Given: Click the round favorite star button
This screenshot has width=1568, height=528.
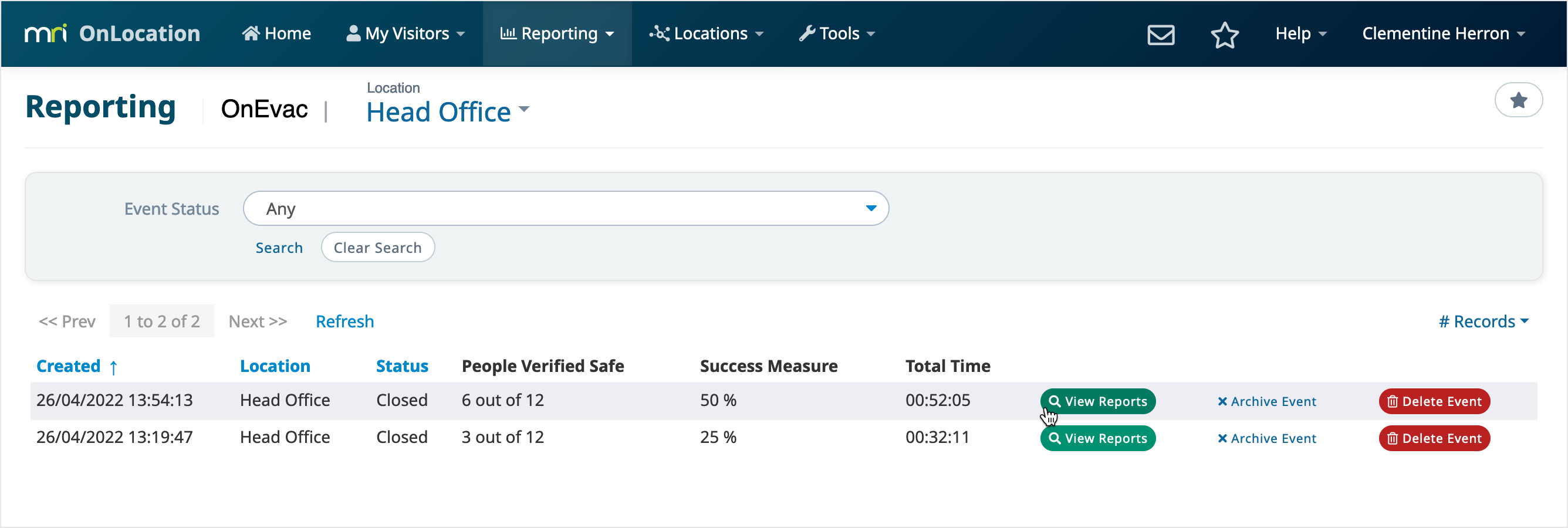Looking at the screenshot, I should (x=1518, y=100).
